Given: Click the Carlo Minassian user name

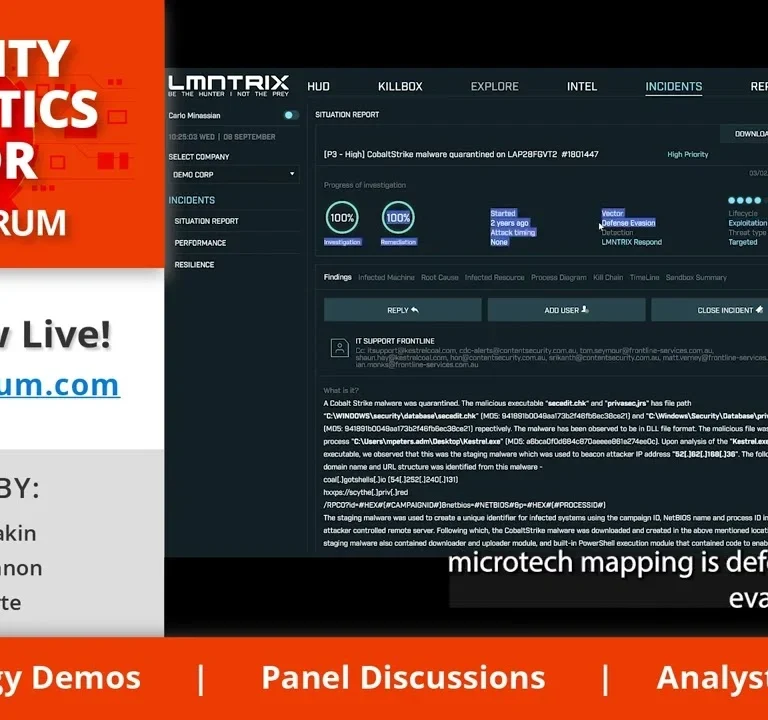Looking at the screenshot, I should [x=194, y=116].
